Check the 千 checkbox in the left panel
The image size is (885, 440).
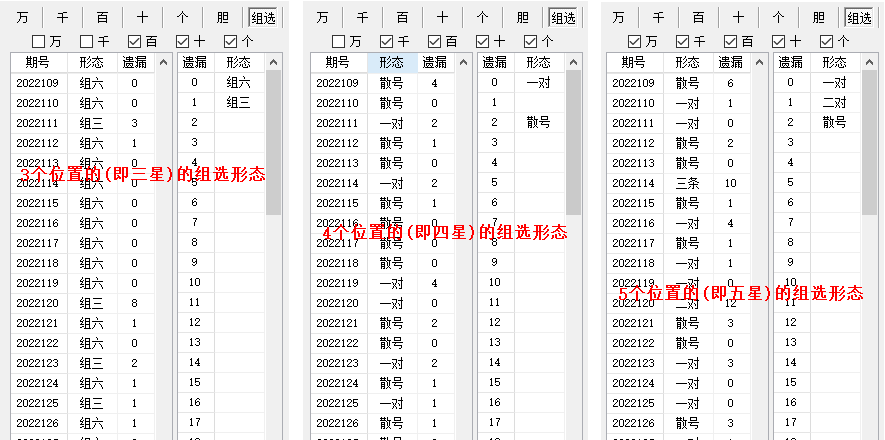87,41
